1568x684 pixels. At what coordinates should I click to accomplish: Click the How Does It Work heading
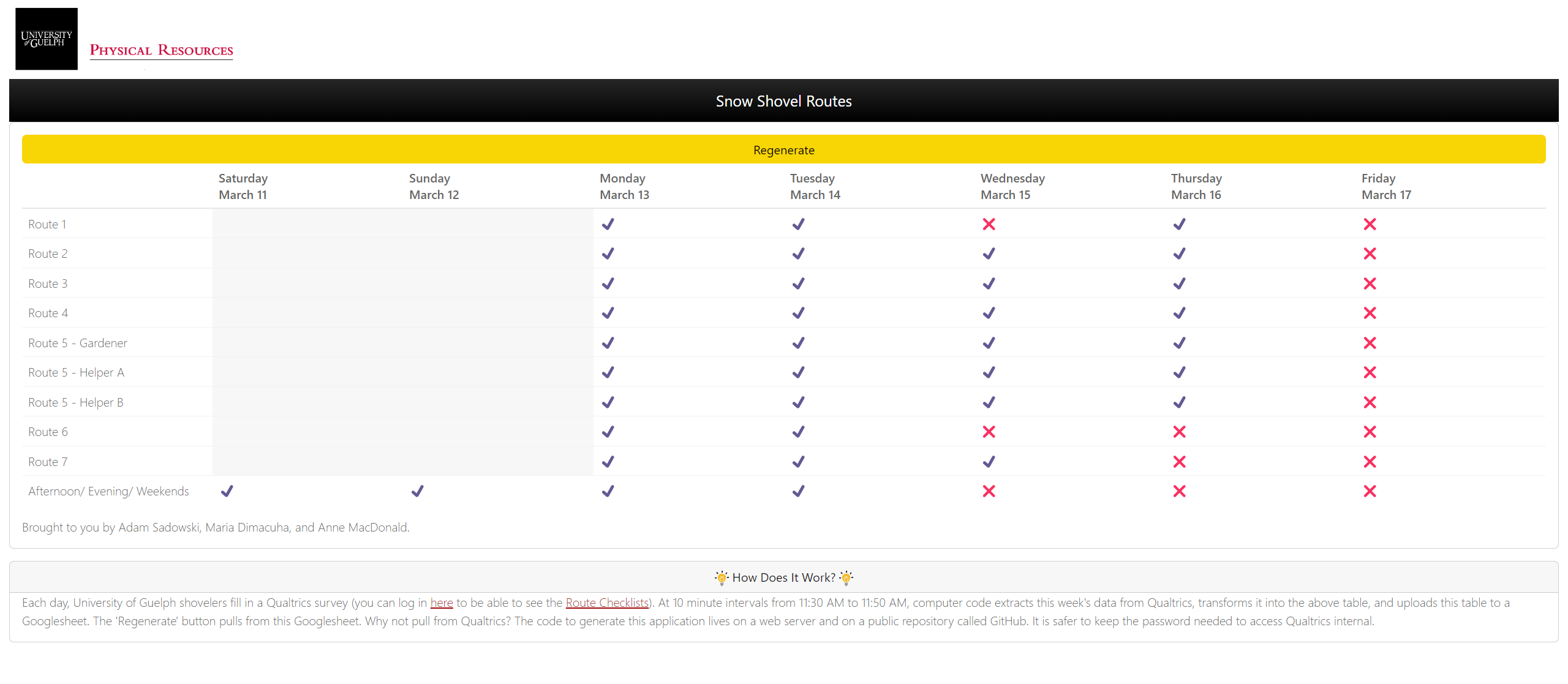(783, 577)
